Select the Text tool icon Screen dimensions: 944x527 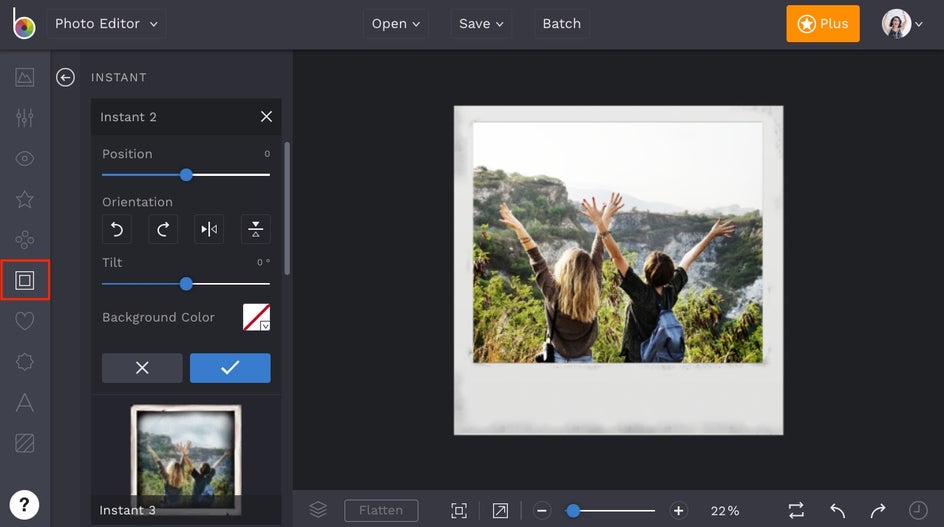[25, 402]
